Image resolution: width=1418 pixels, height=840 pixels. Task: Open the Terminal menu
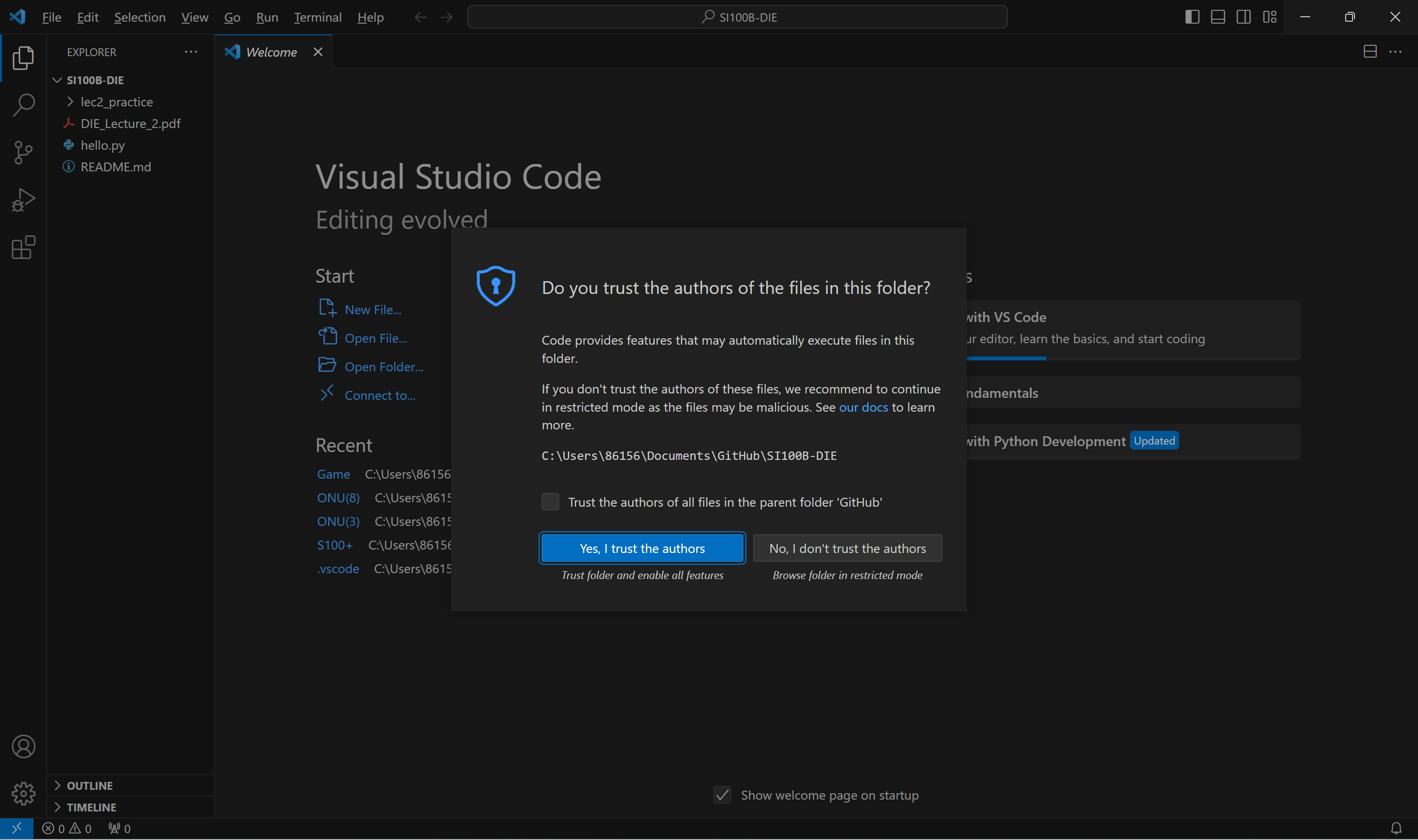click(x=318, y=18)
